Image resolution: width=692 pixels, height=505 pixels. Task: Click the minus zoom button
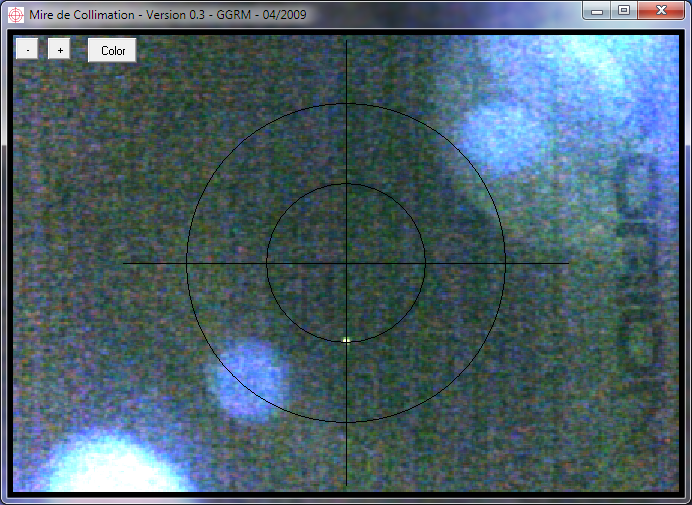28,50
